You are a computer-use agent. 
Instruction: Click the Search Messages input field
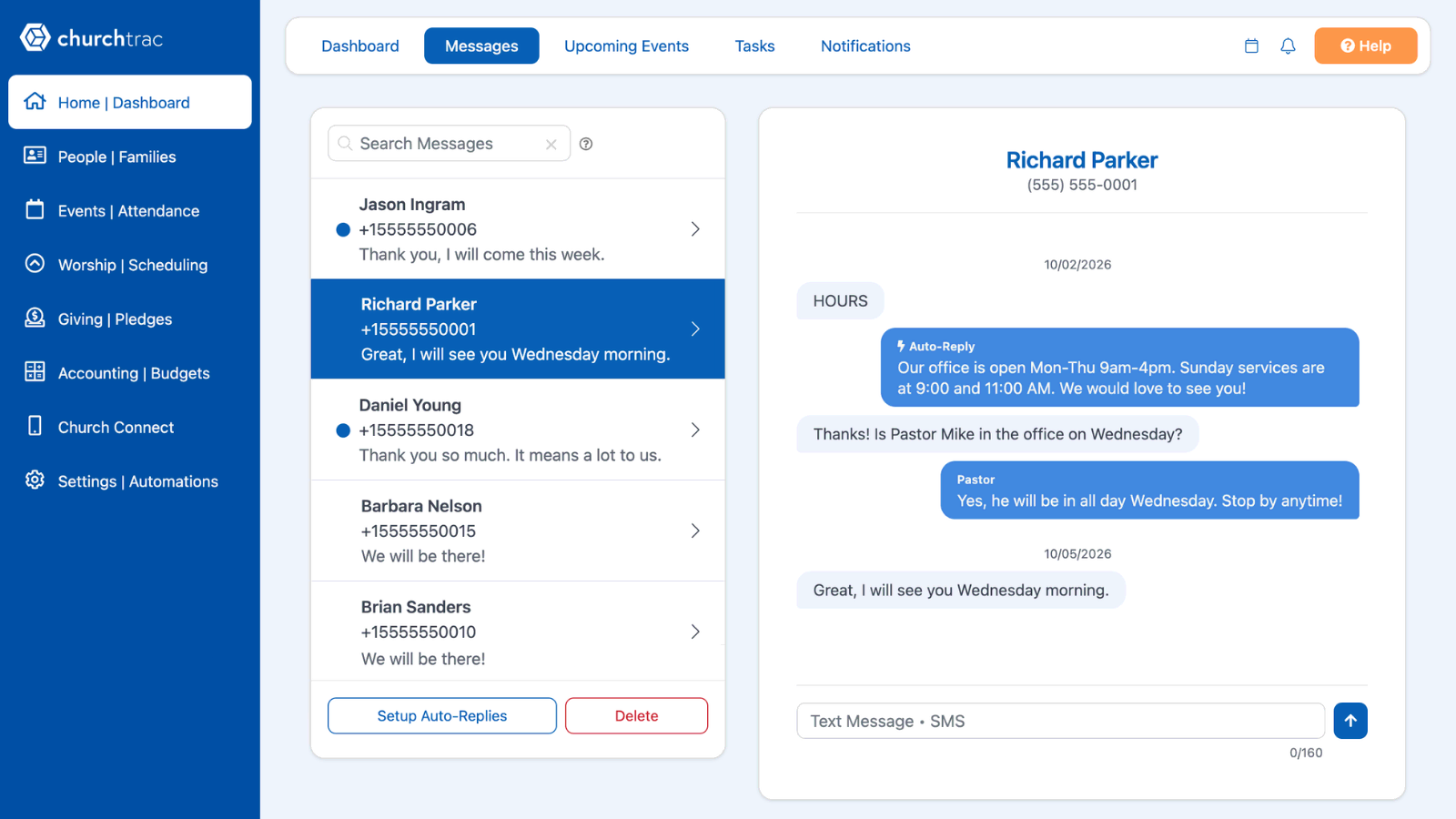450,144
